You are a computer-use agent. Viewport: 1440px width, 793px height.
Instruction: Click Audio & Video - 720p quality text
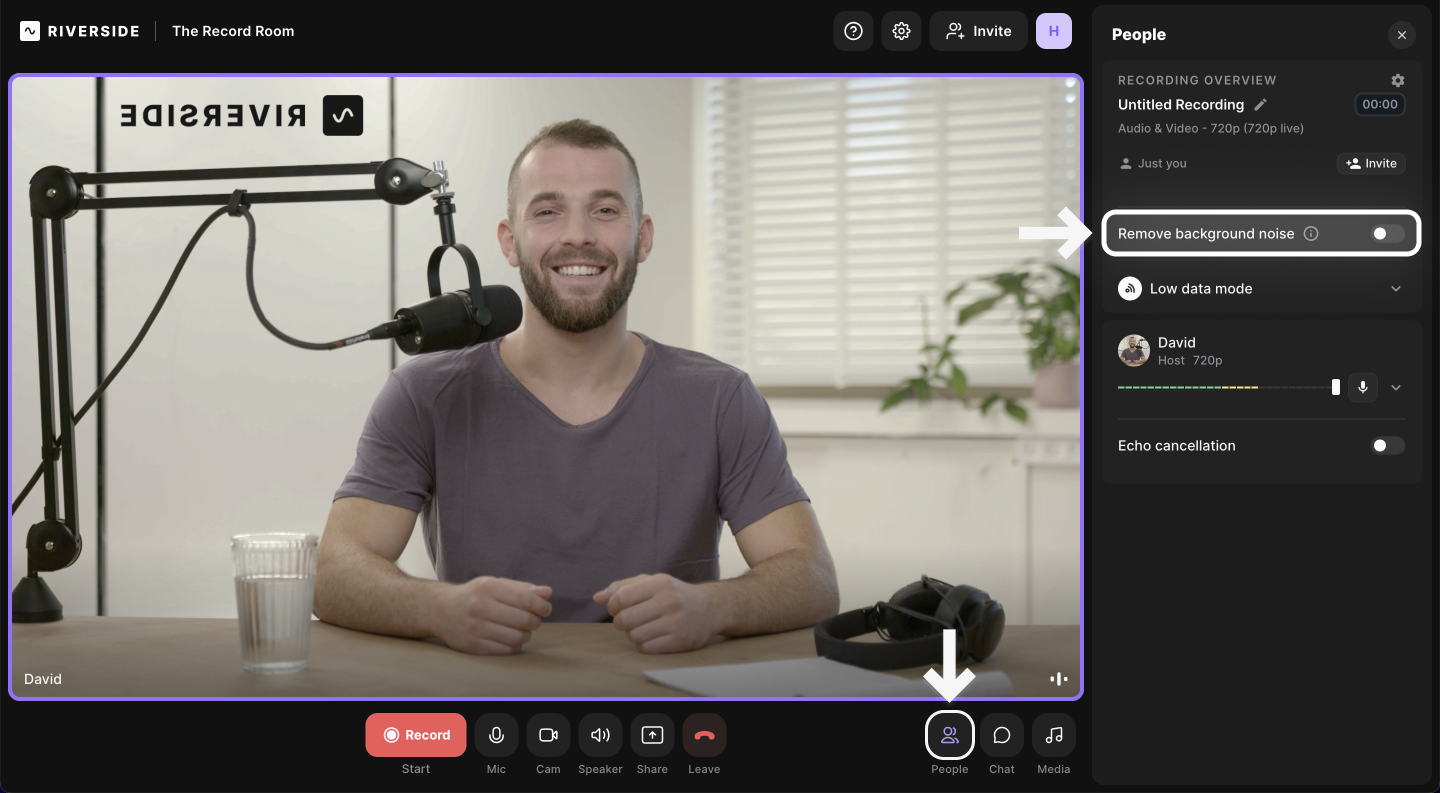[1211, 128]
